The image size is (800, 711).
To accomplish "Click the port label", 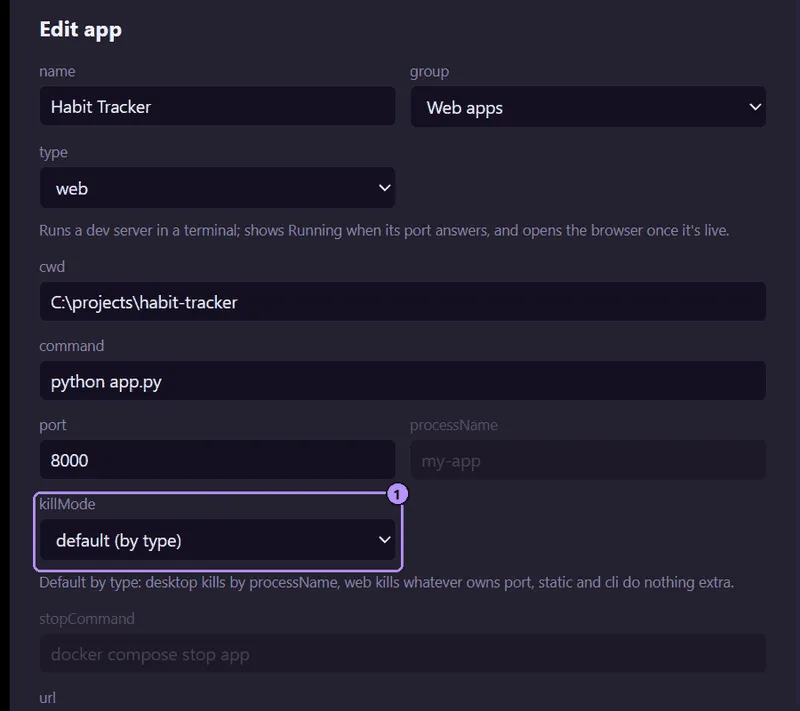I will (53, 425).
